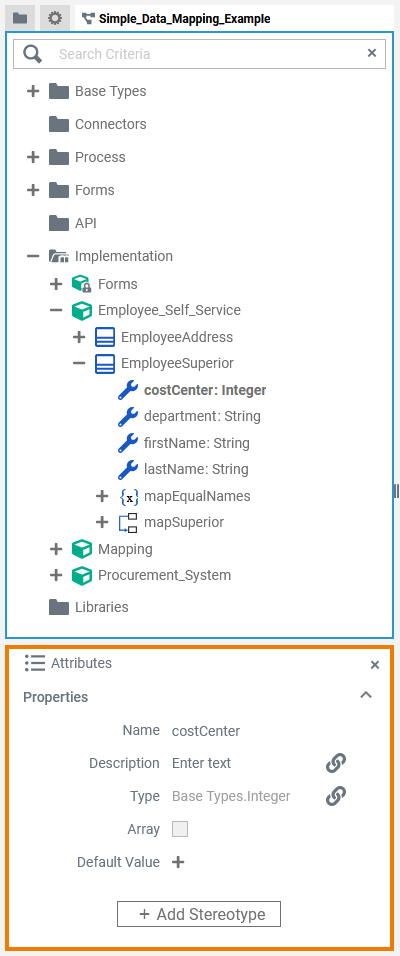Click the Employee_Self_Service package icon

coord(82,310)
